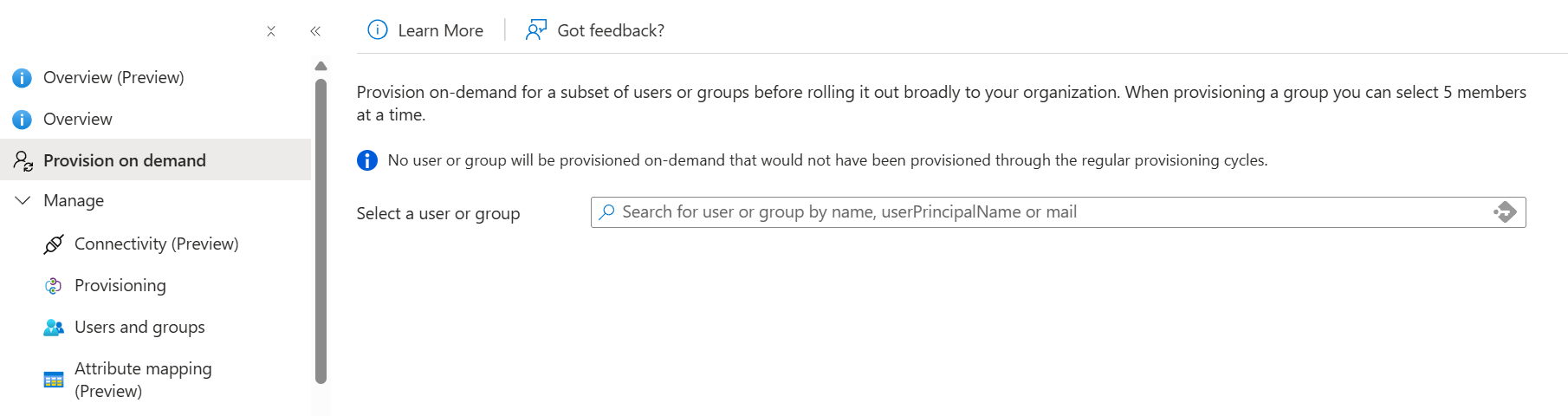
Task: Collapse the Manage section chevron
Action: tap(23, 200)
